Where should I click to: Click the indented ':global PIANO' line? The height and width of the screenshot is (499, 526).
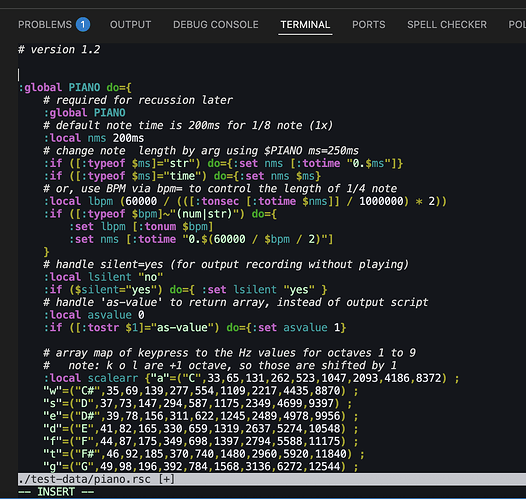tap(84, 113)
